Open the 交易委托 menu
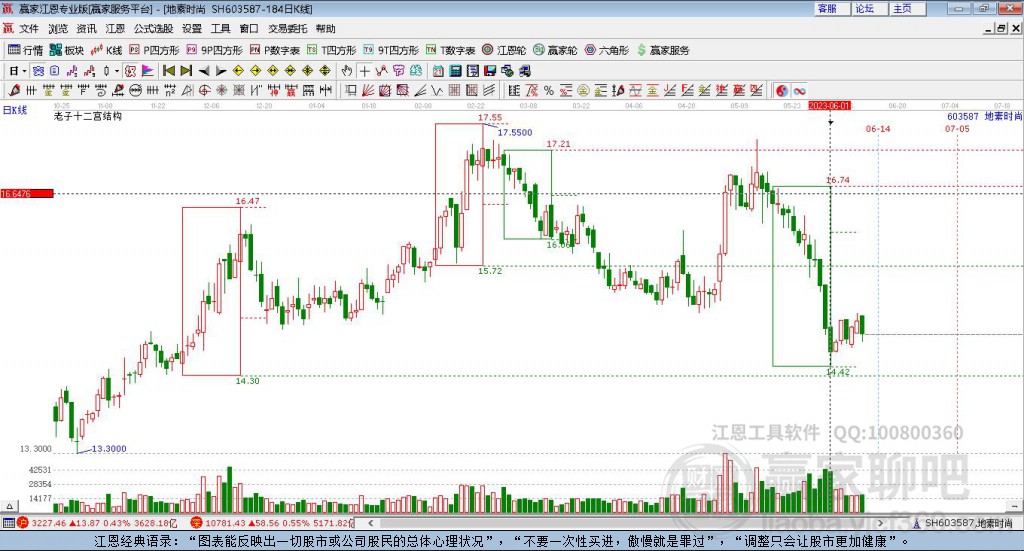1024x551 pixels. [x=287, y=28]
